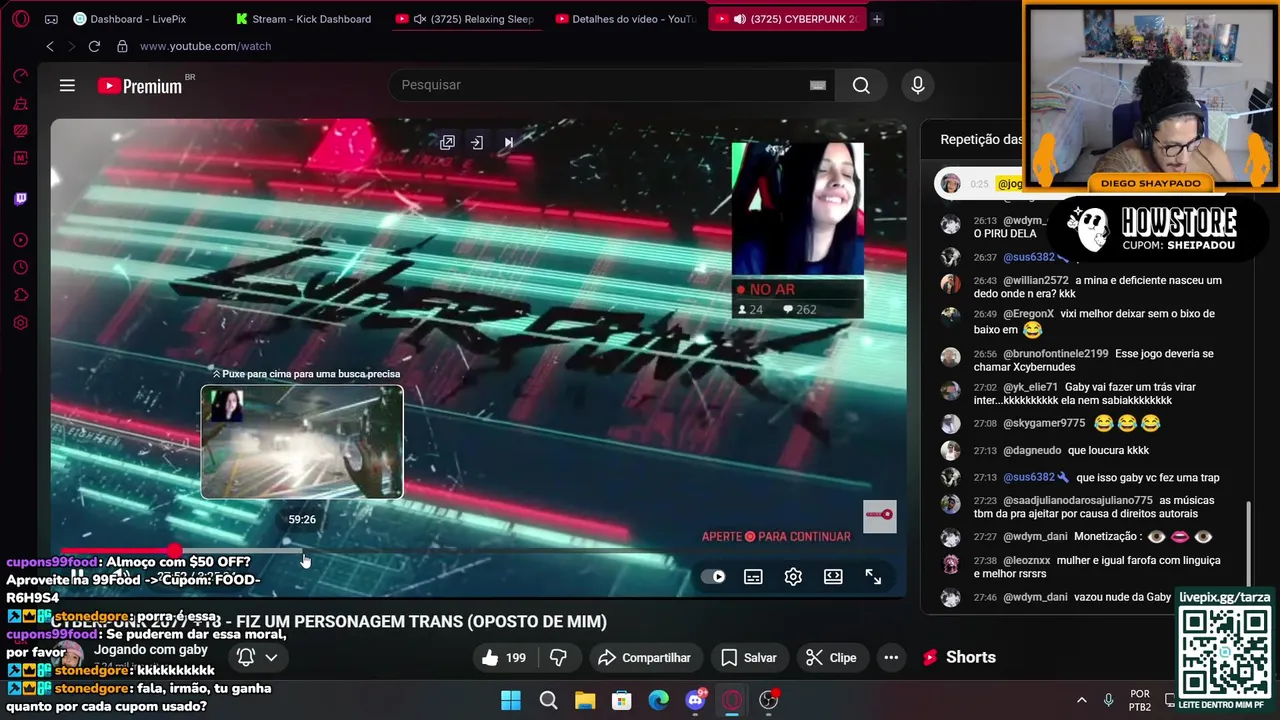Open extensions cube icon in sidebar

point(20,295)
